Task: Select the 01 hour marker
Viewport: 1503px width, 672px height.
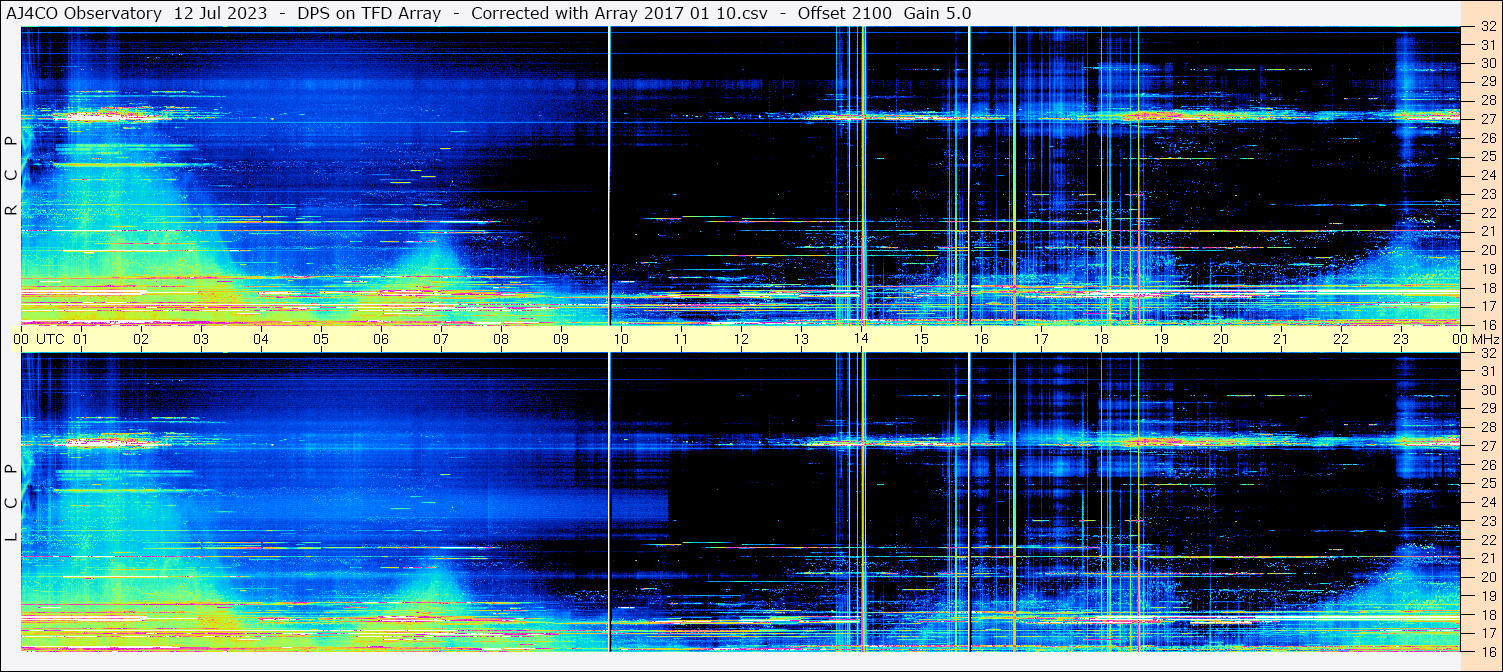Action: point(81,339)
